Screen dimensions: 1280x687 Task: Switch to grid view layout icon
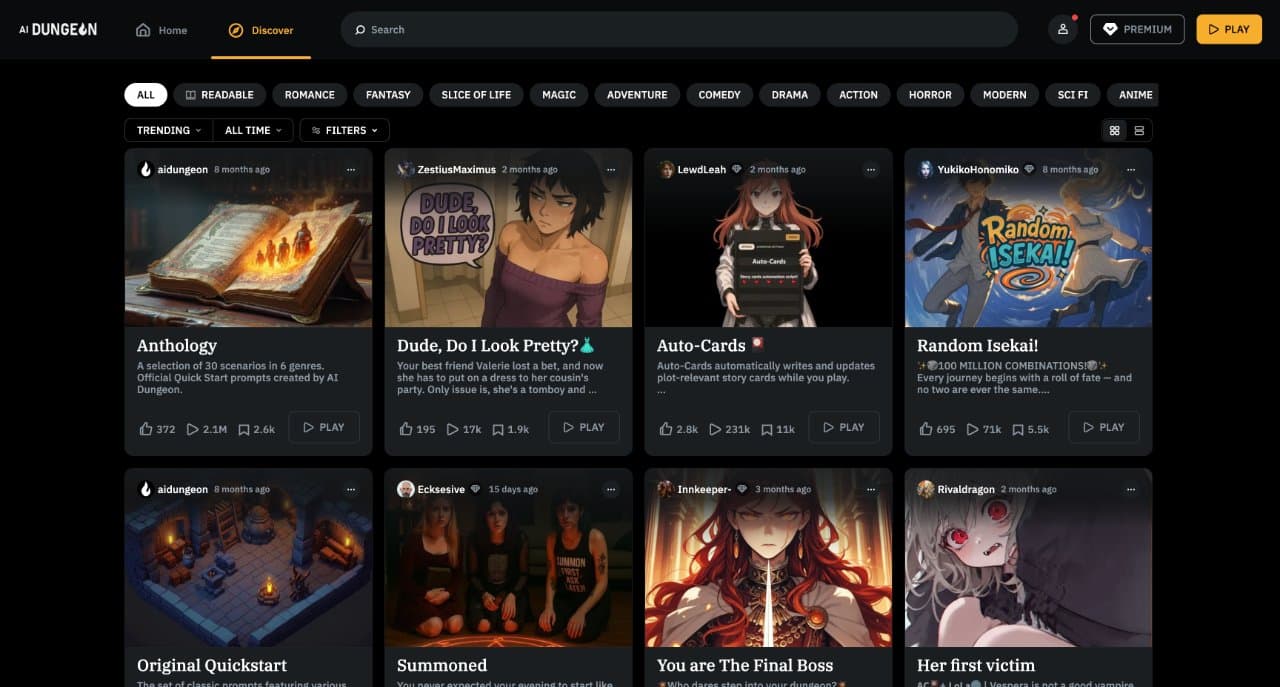(1114, 130)
